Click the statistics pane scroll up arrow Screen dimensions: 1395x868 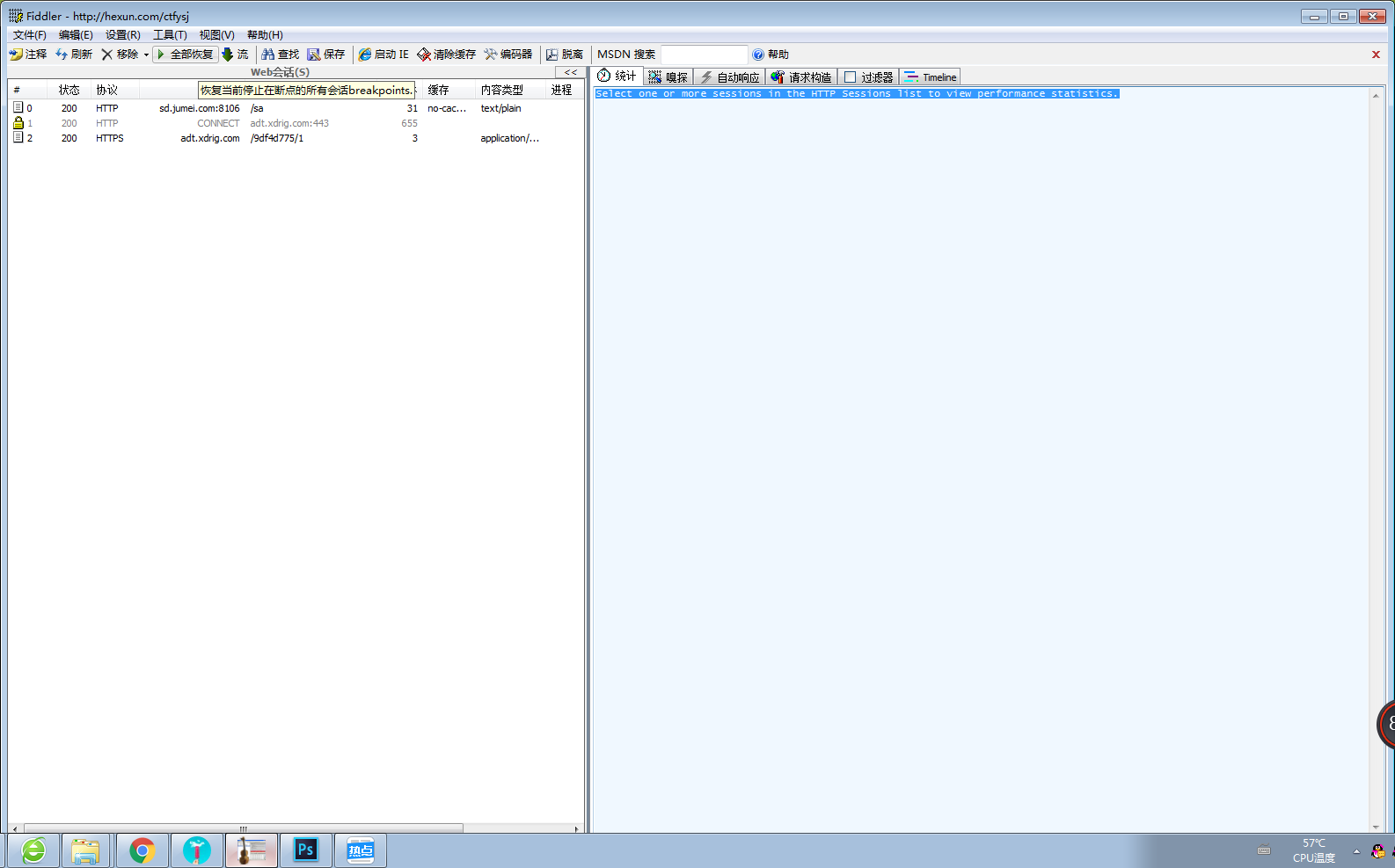1376,95
